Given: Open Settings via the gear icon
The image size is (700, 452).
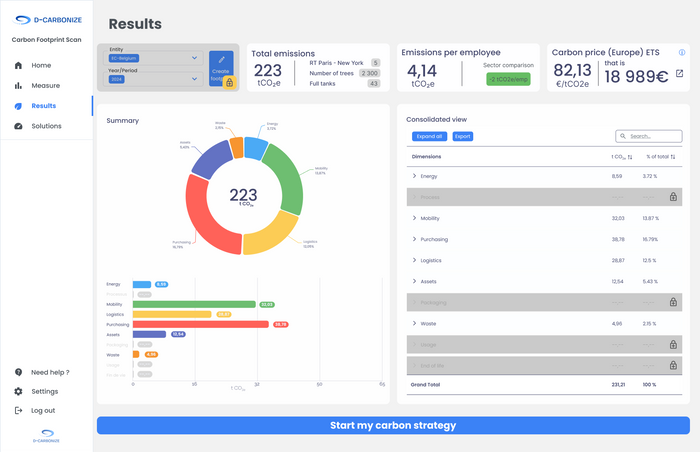Looking at the screenshot, I should coord(18,391).
